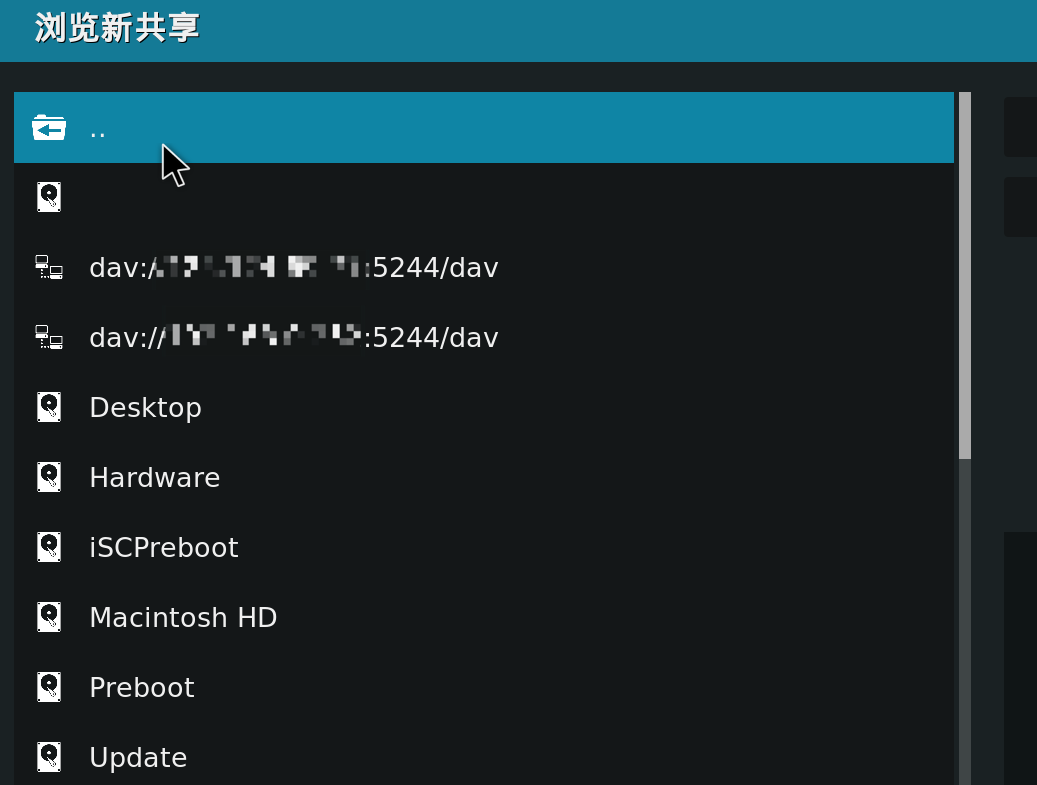
Task: Select the Hardware entry
Action: point(155,477)
